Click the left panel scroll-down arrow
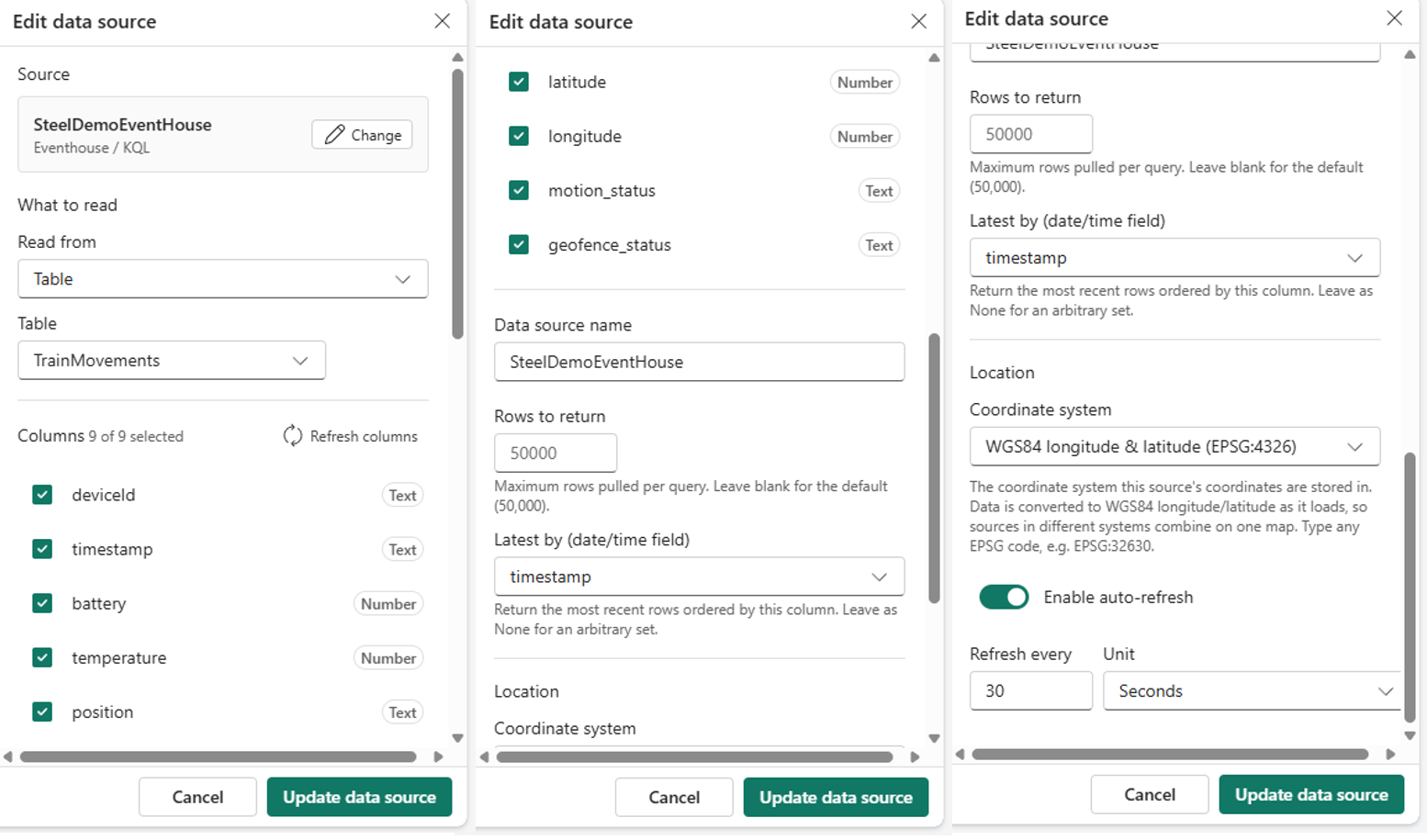 (x=457, y=738)
